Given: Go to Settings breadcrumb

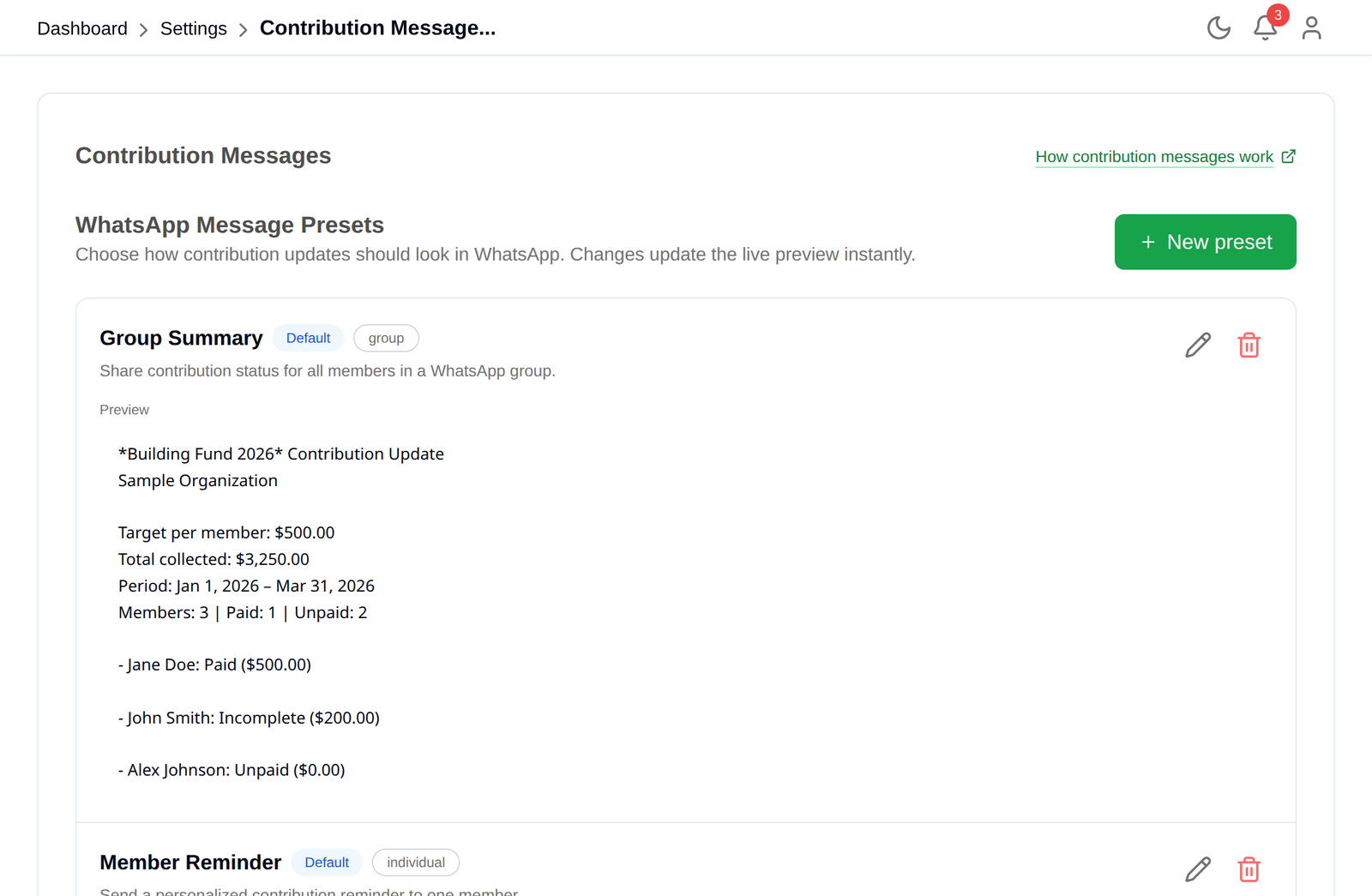Looking at the screenshot, I should [x=194, y=28].
